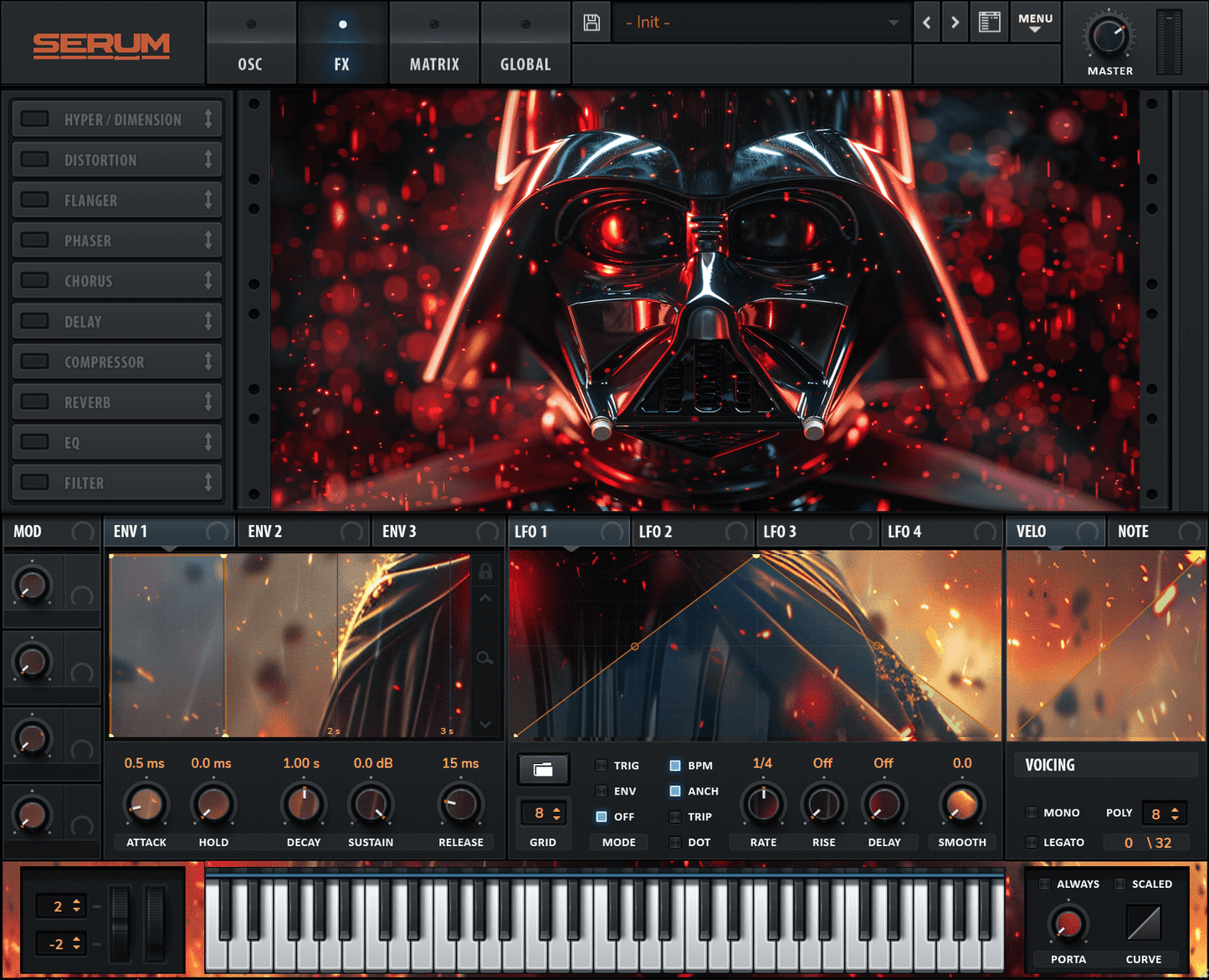Turn on the PHASER effect

click(35, 240)
